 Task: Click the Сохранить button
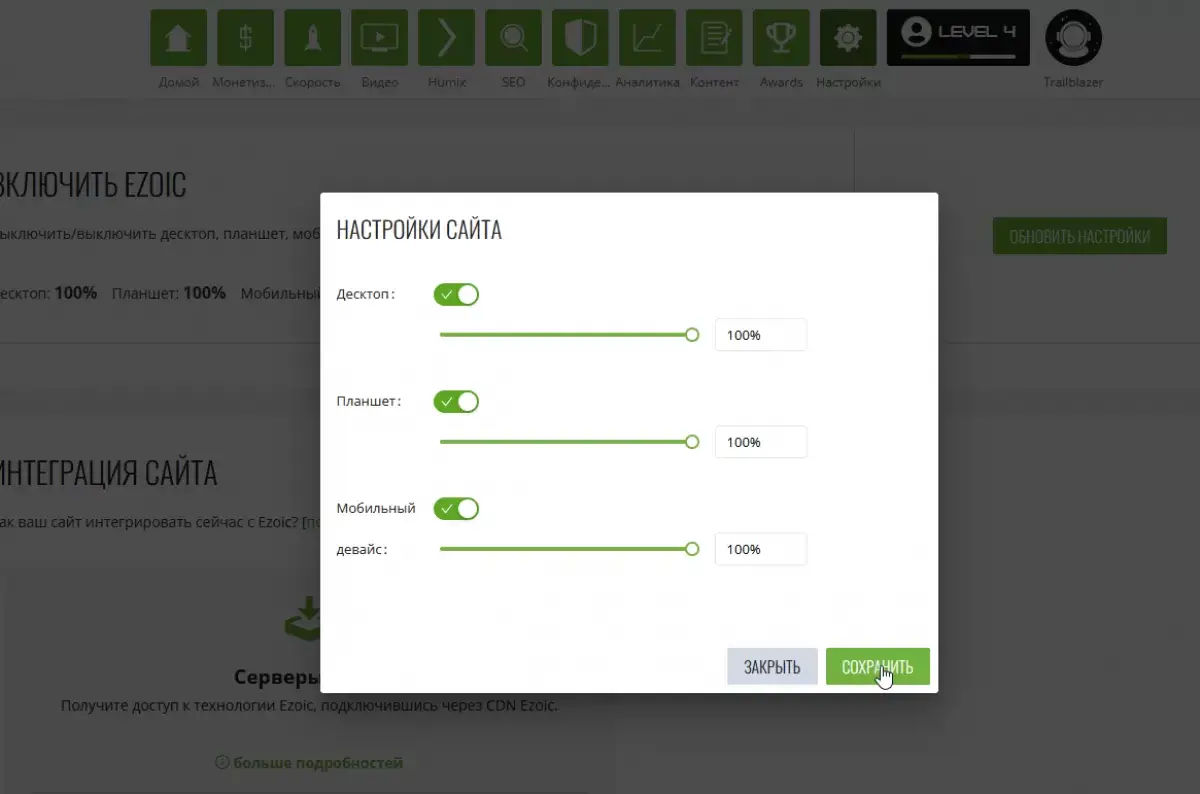pyautogui.click(x=878, y=667)
